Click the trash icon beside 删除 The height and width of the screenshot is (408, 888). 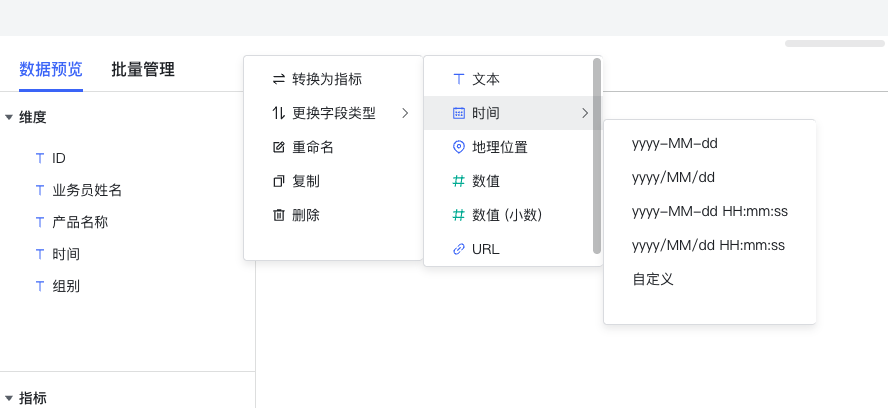pyautogui.click(x=279, y=215)
